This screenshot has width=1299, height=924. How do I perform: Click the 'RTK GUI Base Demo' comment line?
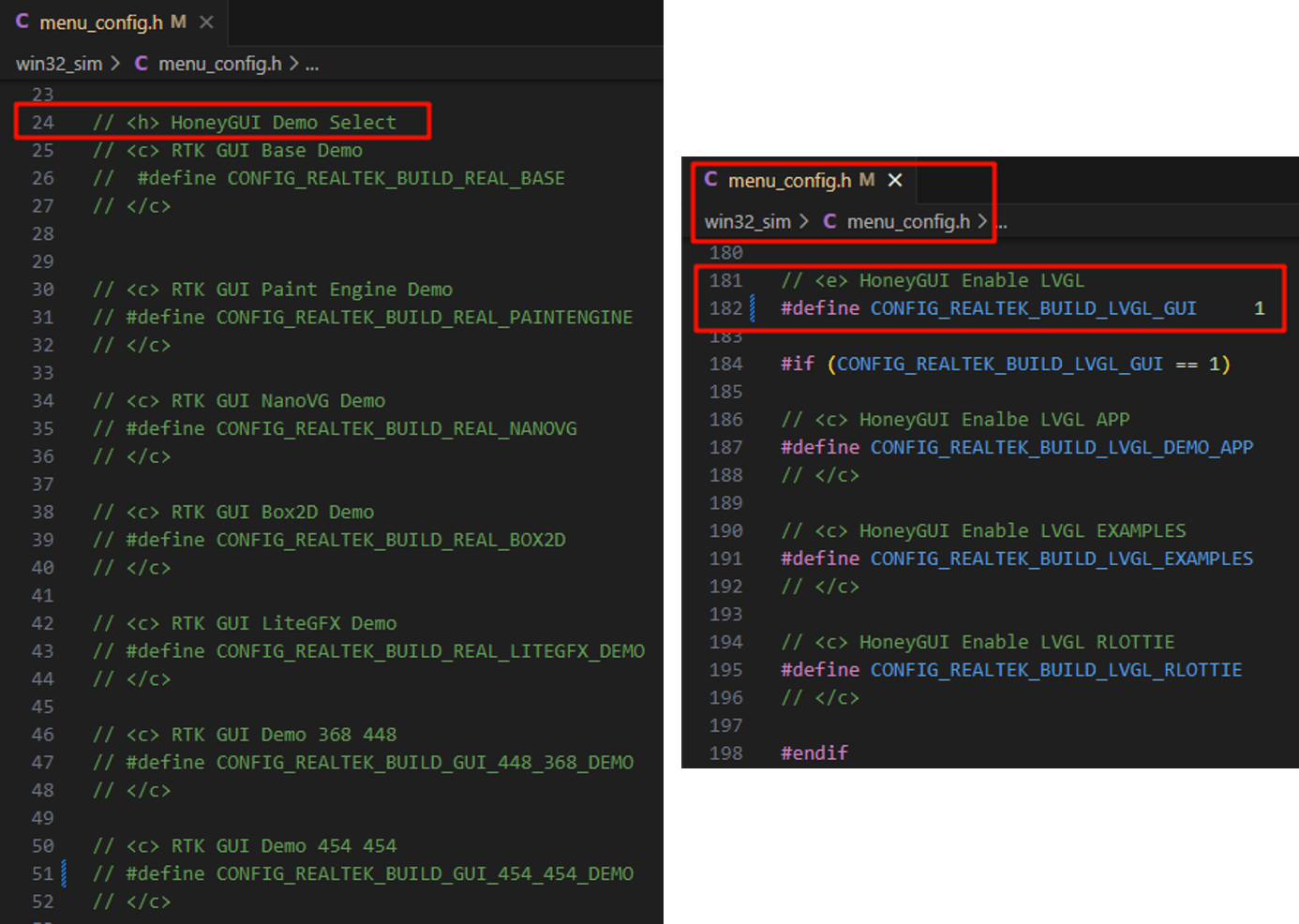pos(228,151)
